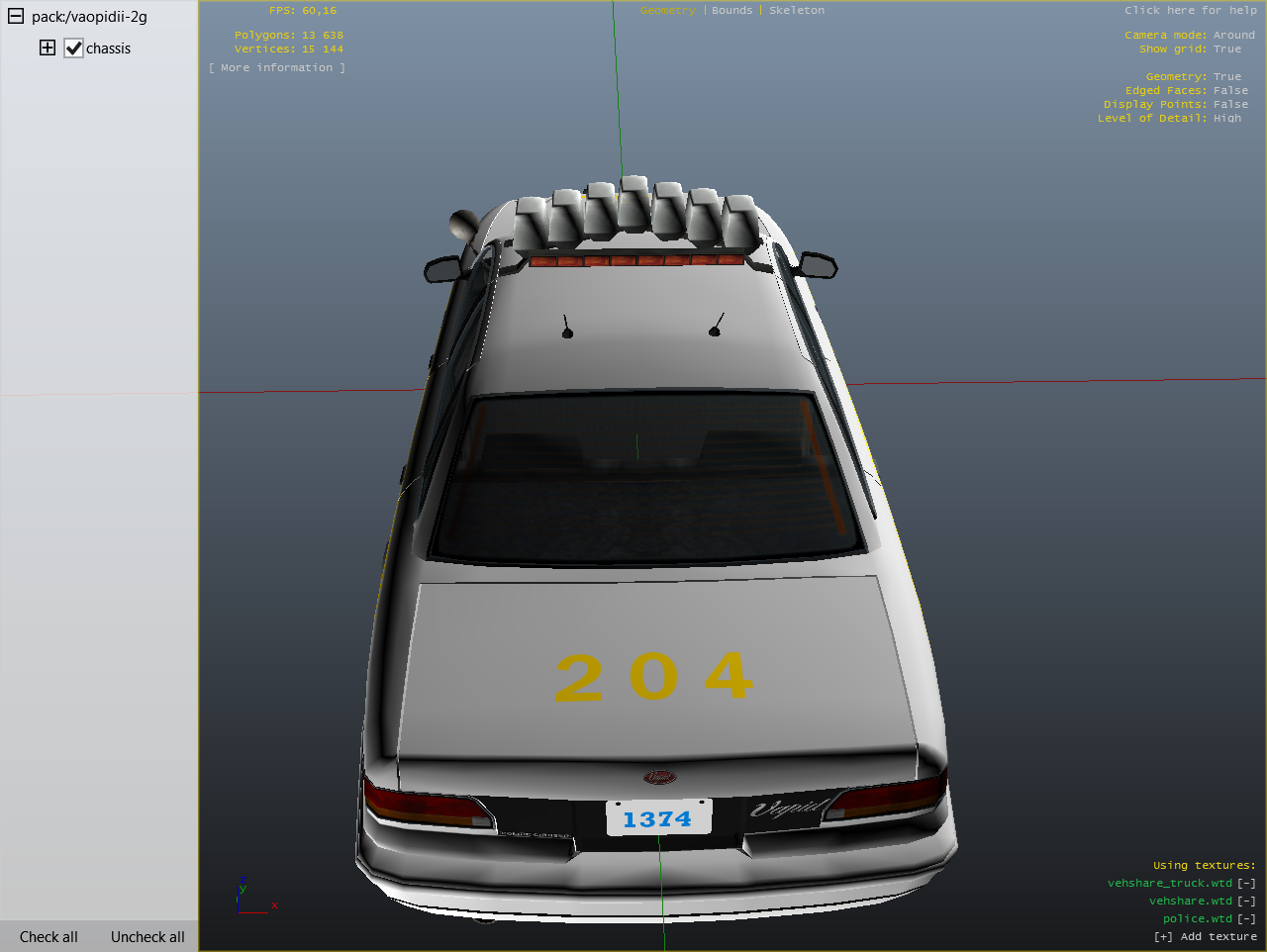Change Camera mode from Around
Image resolution: width=1267 pixels, height=952 pixels.
click(x=1233, y=35)
